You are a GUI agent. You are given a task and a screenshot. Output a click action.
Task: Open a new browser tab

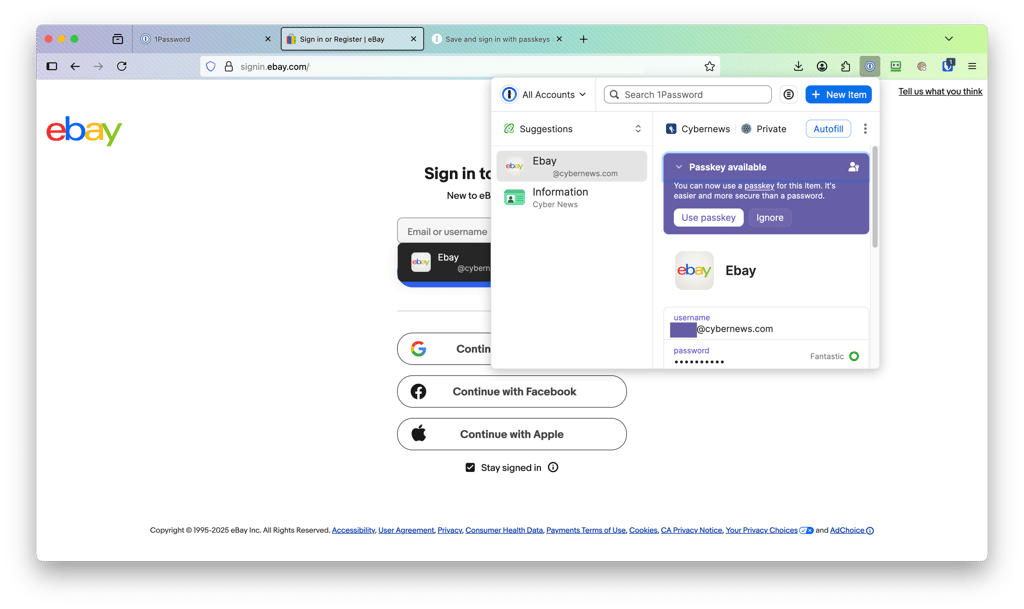coord(583,39)
